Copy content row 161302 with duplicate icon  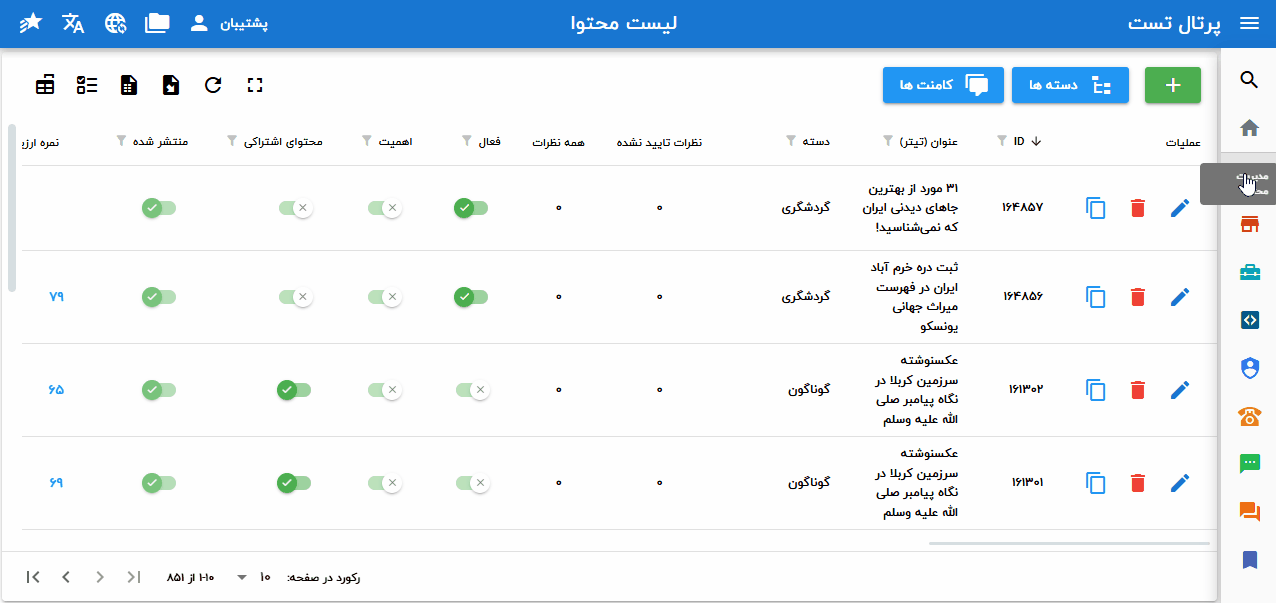pyautogui.click(x=1096, y=390)
